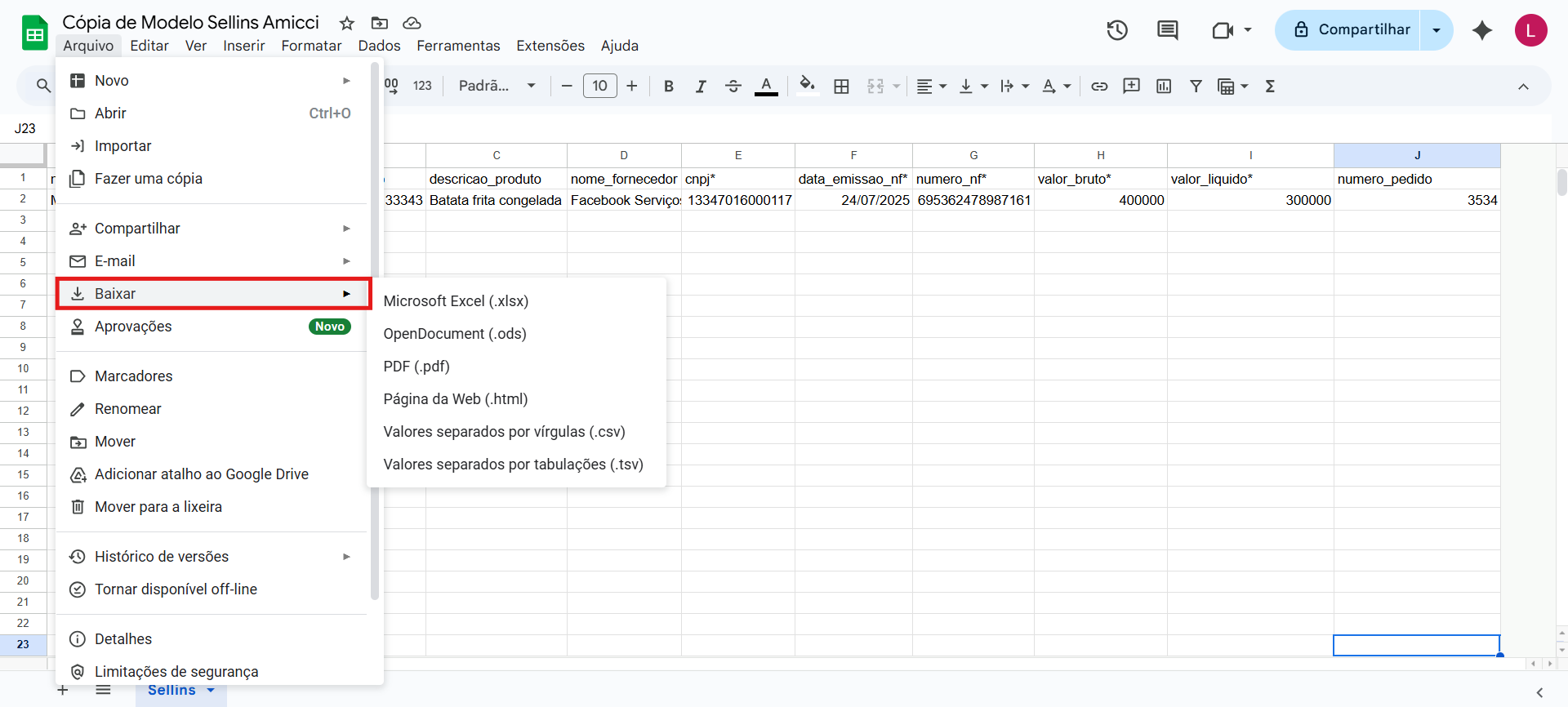Screen dimensions: 1568x707
Task: Toggle italic formatting
Action: [x=700, y=86]
